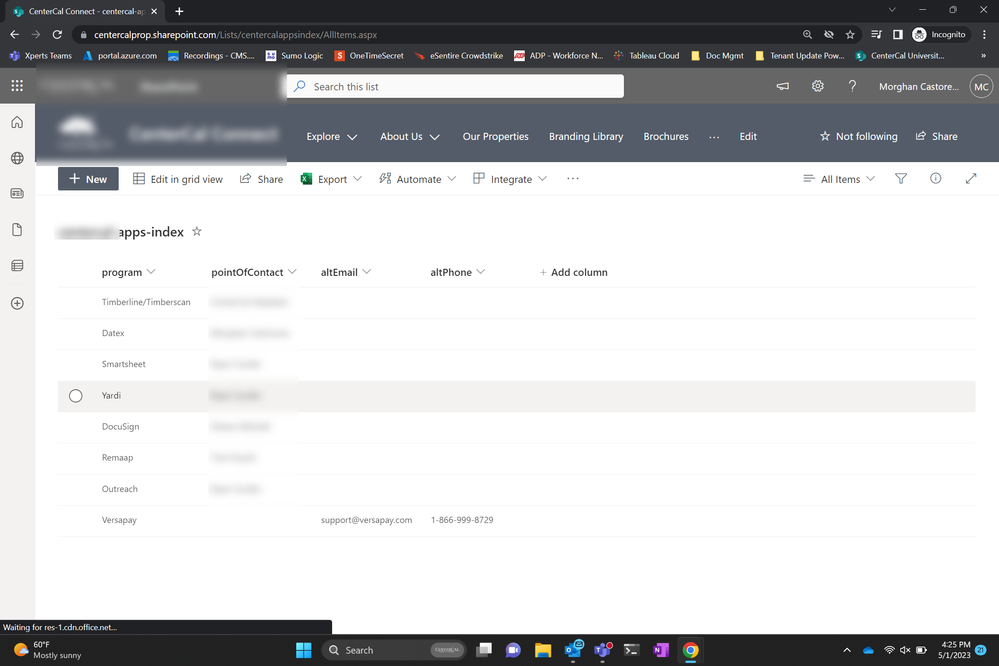Image resolution: width=999 pixels, height=666 pixels.
Task: Click Share in the list command bar
Action: (x=261, y=179)
